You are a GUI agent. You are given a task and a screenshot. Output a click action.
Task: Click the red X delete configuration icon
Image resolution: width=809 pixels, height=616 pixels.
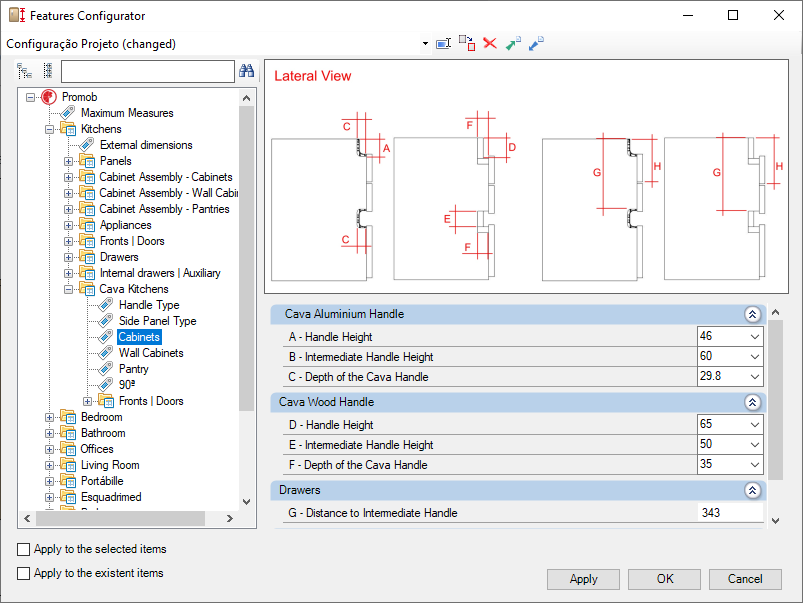point(490,44)
